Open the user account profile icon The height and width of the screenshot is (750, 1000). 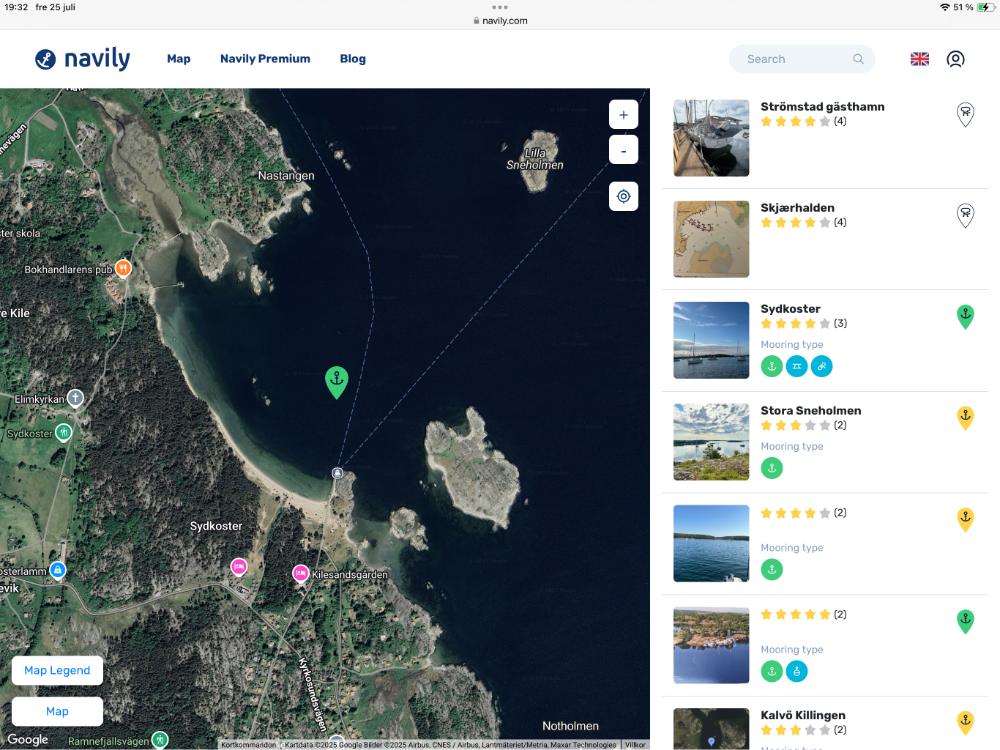tap(955, 59)
